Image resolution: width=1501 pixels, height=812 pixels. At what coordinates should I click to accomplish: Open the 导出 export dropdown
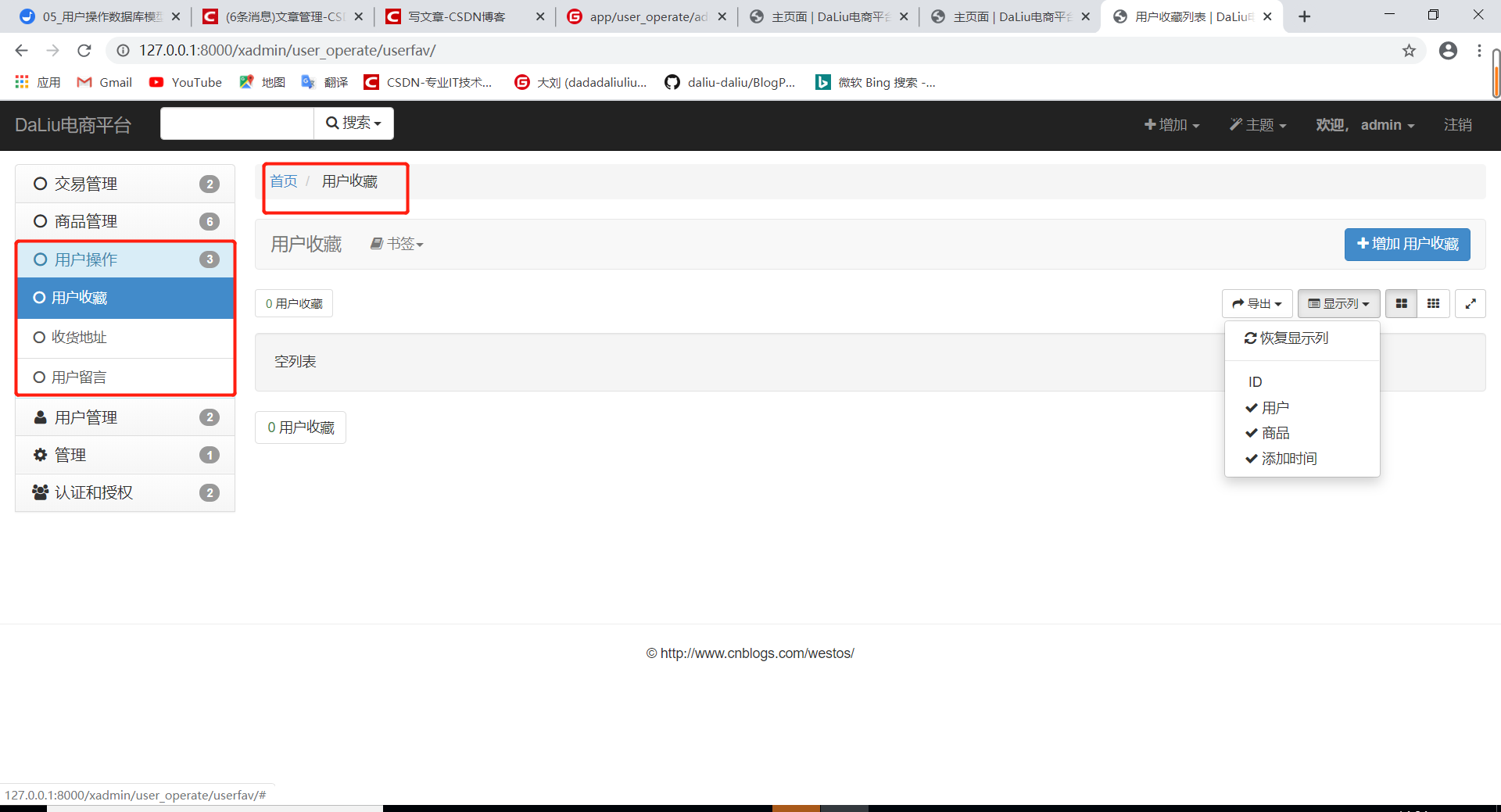1257,303
